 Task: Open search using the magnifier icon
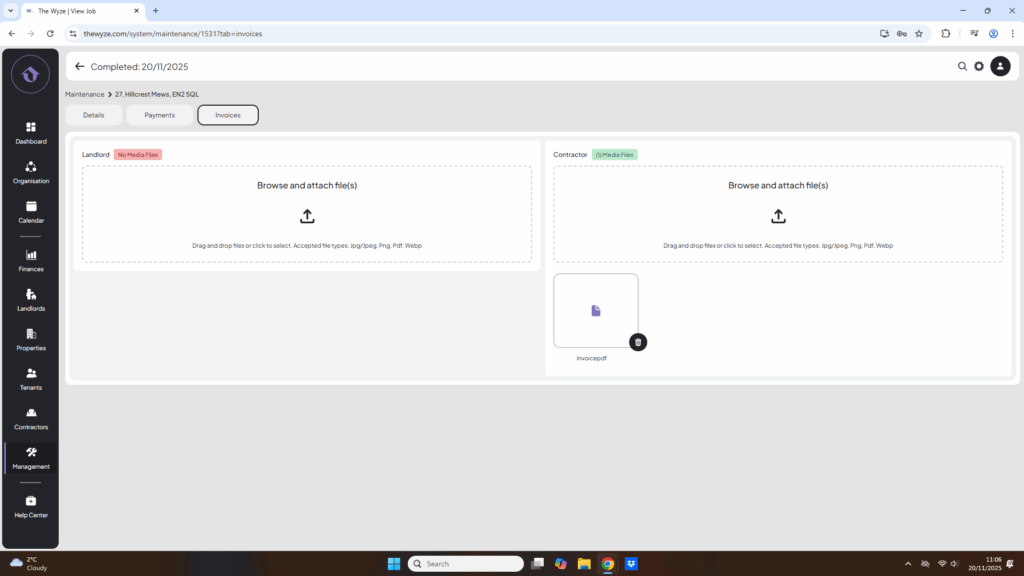click(962, 67)
